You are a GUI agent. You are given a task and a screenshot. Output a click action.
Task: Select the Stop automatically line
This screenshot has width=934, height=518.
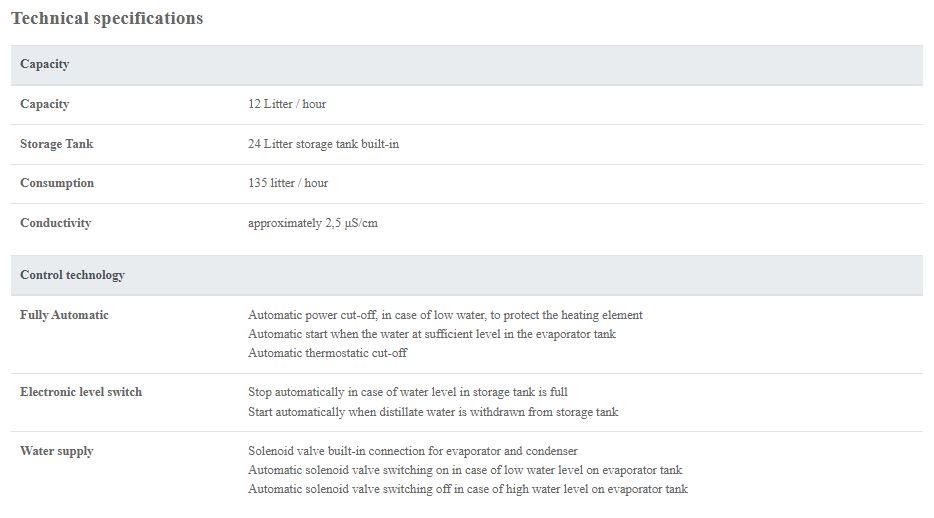(x=408, y=392)
